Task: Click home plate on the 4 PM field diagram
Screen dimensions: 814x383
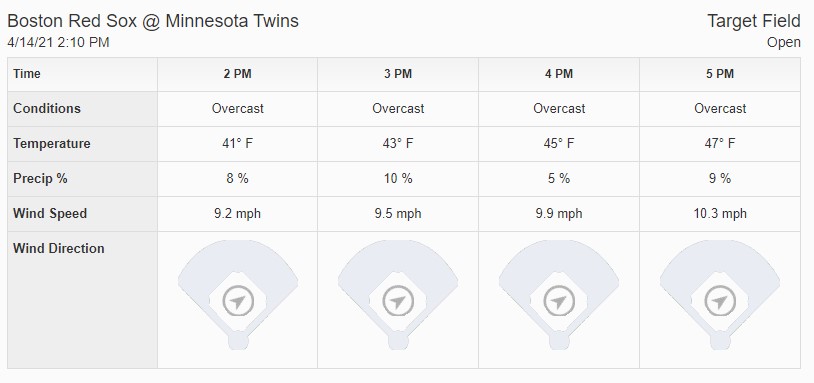Action: (x=559, y=340)
